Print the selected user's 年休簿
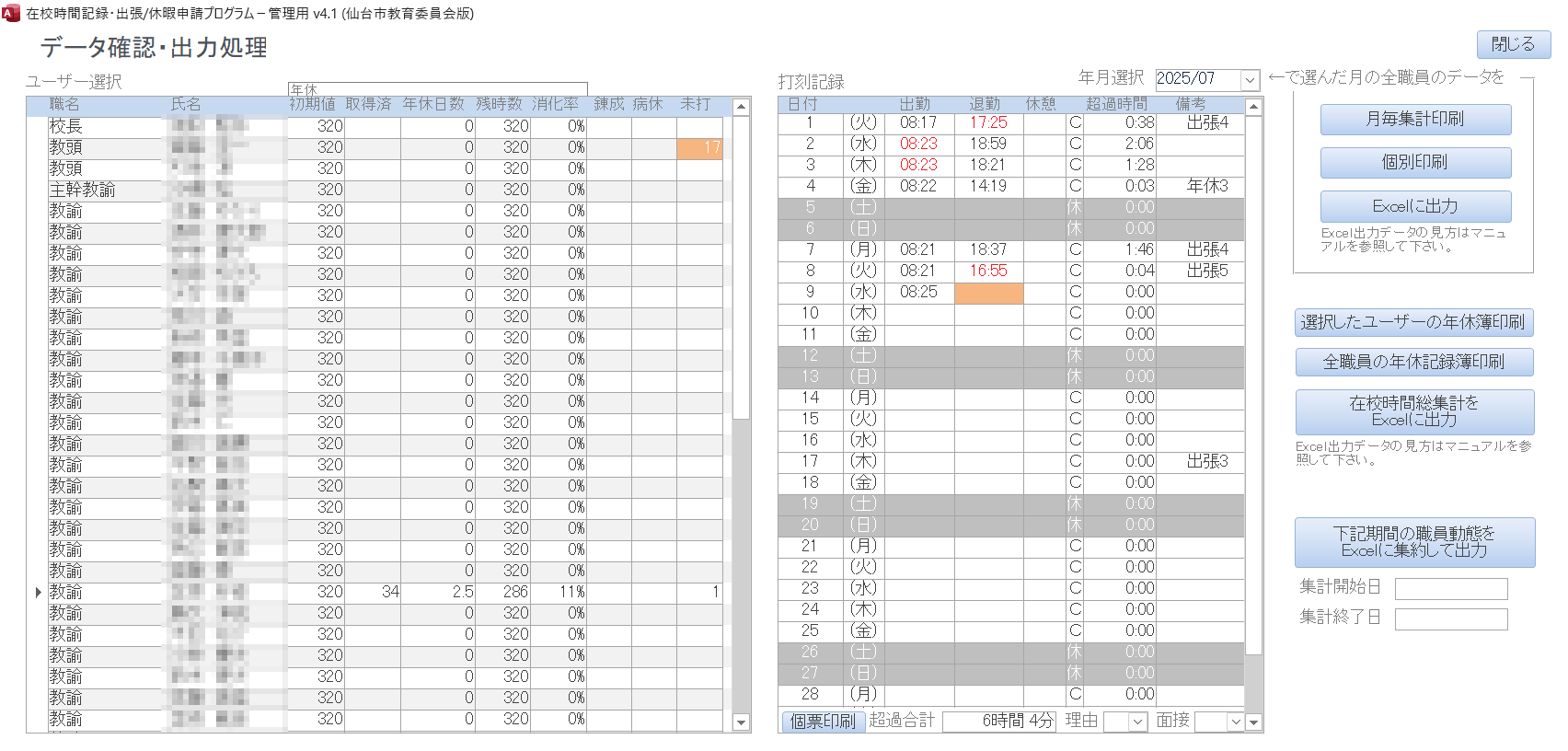Screen dimensions: 1568x751 pos(1413,322)
